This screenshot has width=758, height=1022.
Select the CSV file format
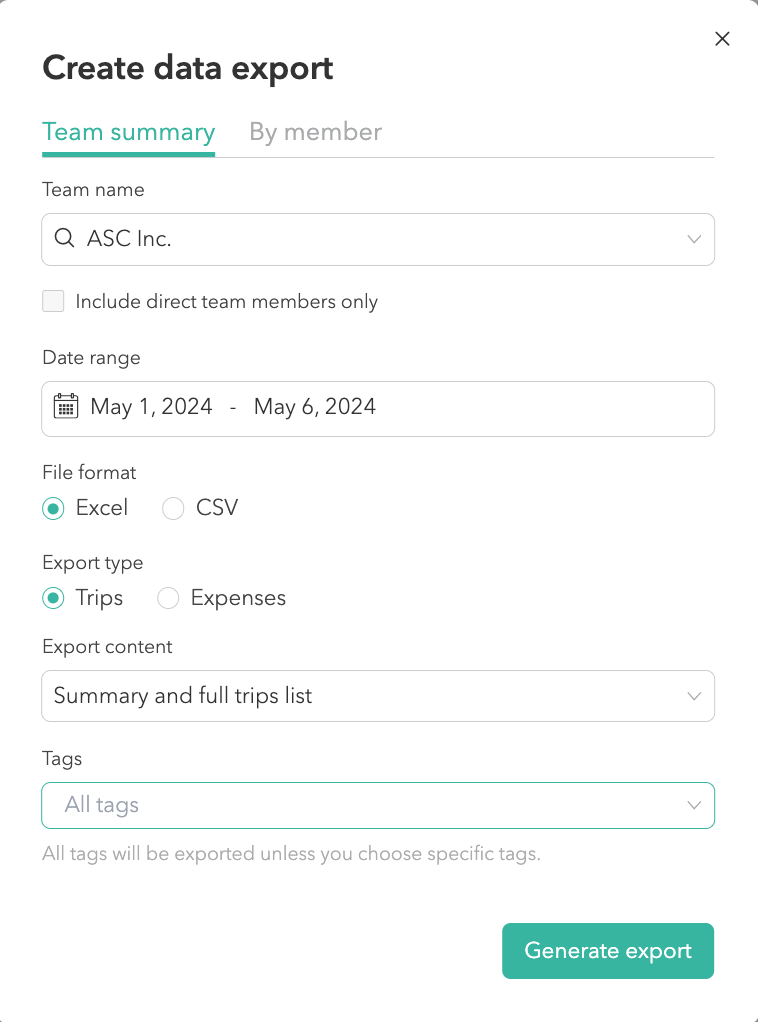(x=172, y=508)
